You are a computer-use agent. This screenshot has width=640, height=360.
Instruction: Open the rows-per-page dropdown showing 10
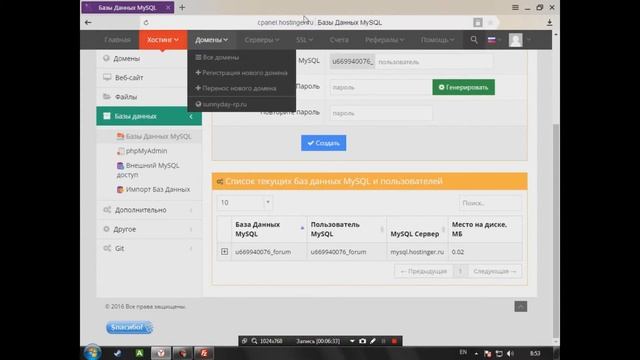[x=245, y=202]
